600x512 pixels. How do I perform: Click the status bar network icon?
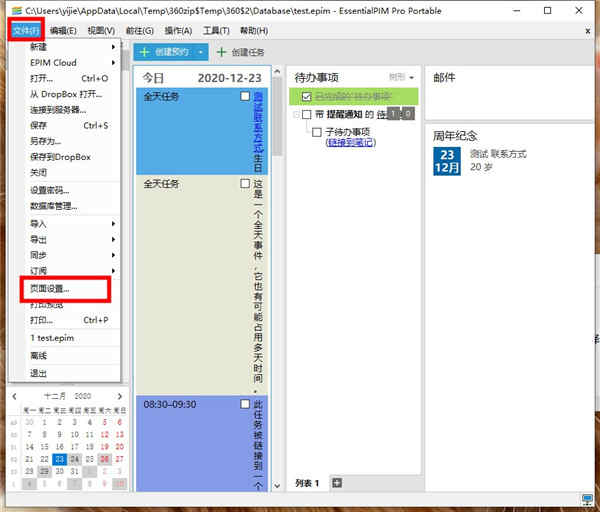[587, 499]
